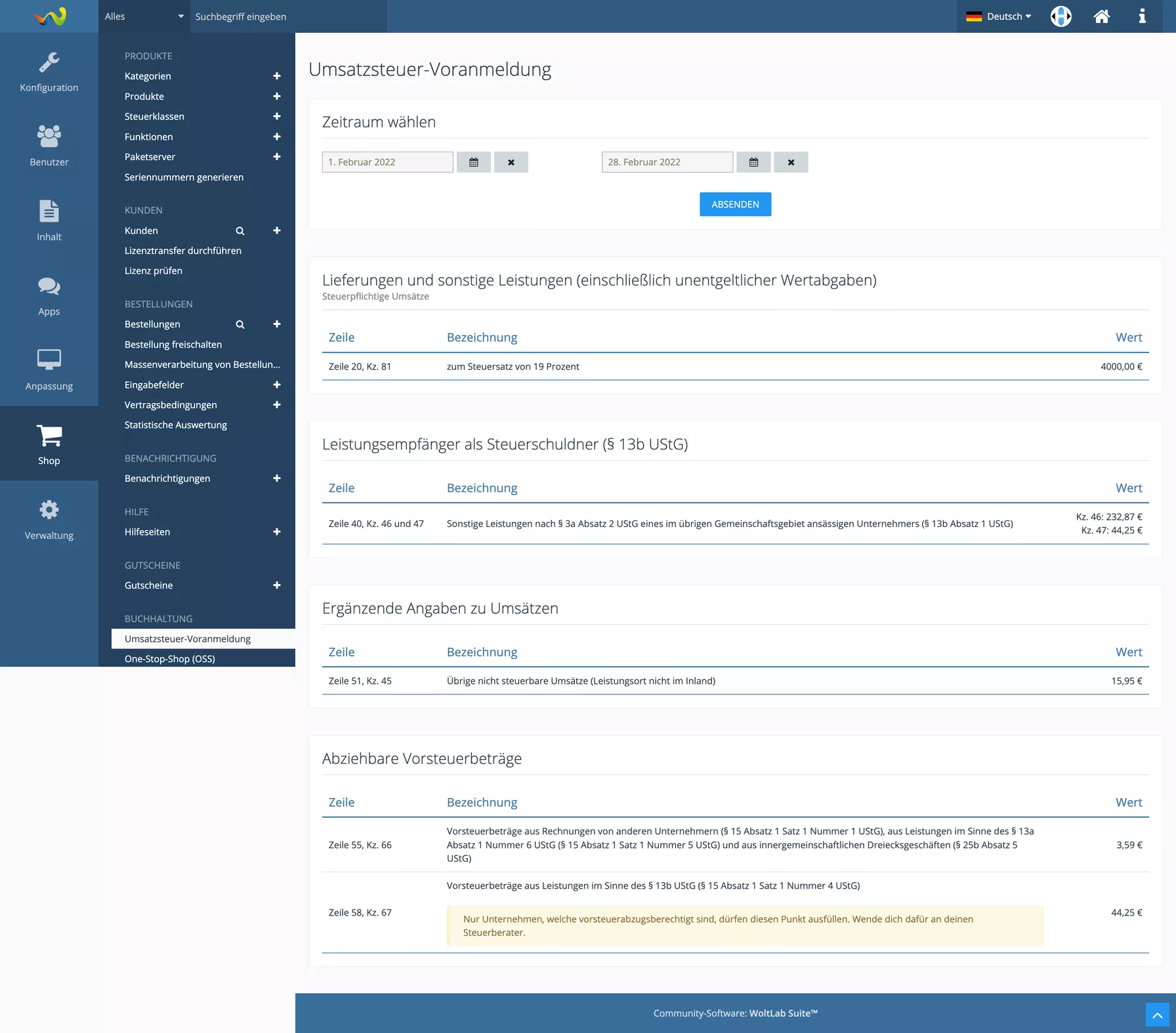Select Statistische Auswertung in sidebar

(176, 425)
